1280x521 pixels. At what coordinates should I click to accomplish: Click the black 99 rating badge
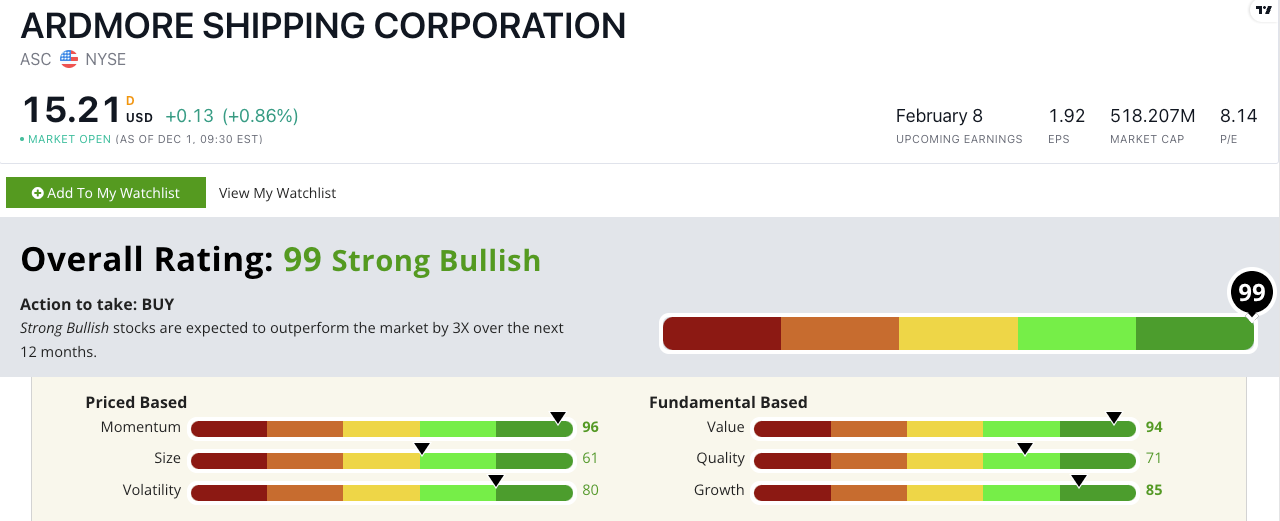pos(1251,293)
